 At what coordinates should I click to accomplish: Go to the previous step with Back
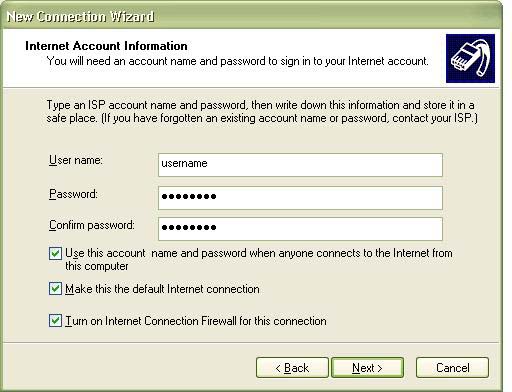coord(292,368)
